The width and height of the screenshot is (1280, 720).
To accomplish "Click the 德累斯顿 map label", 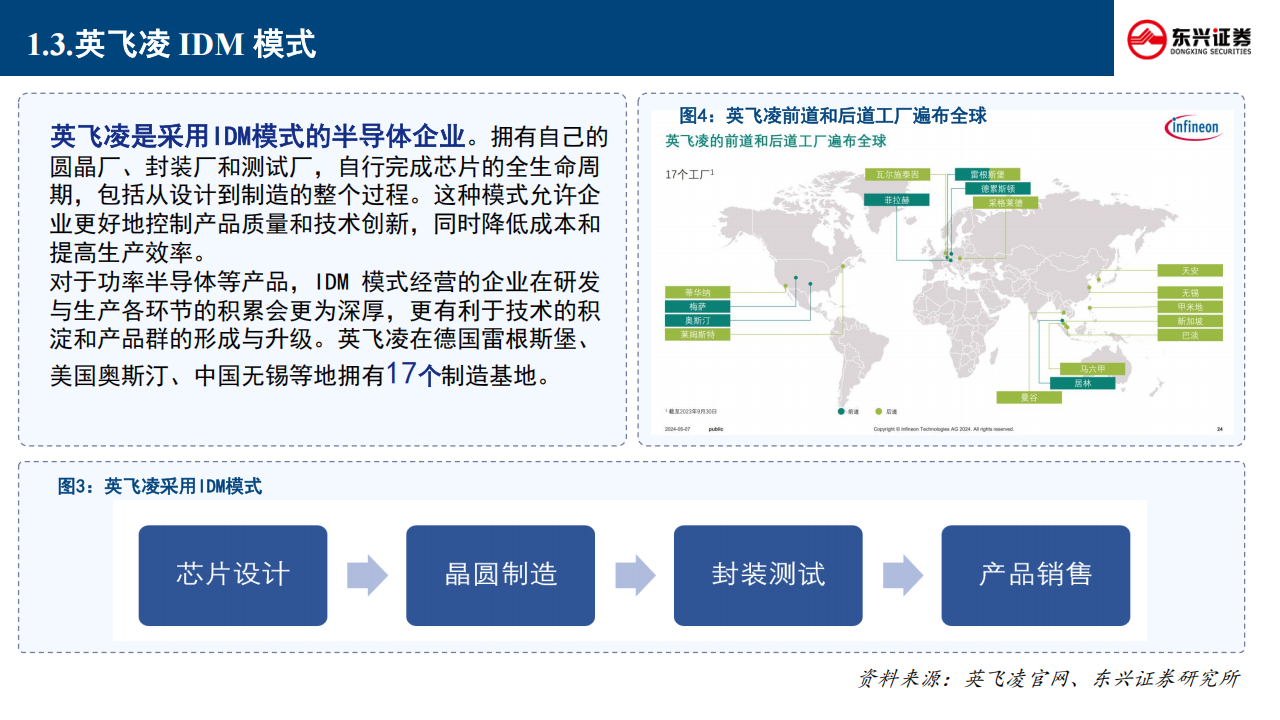I will 997,188.
